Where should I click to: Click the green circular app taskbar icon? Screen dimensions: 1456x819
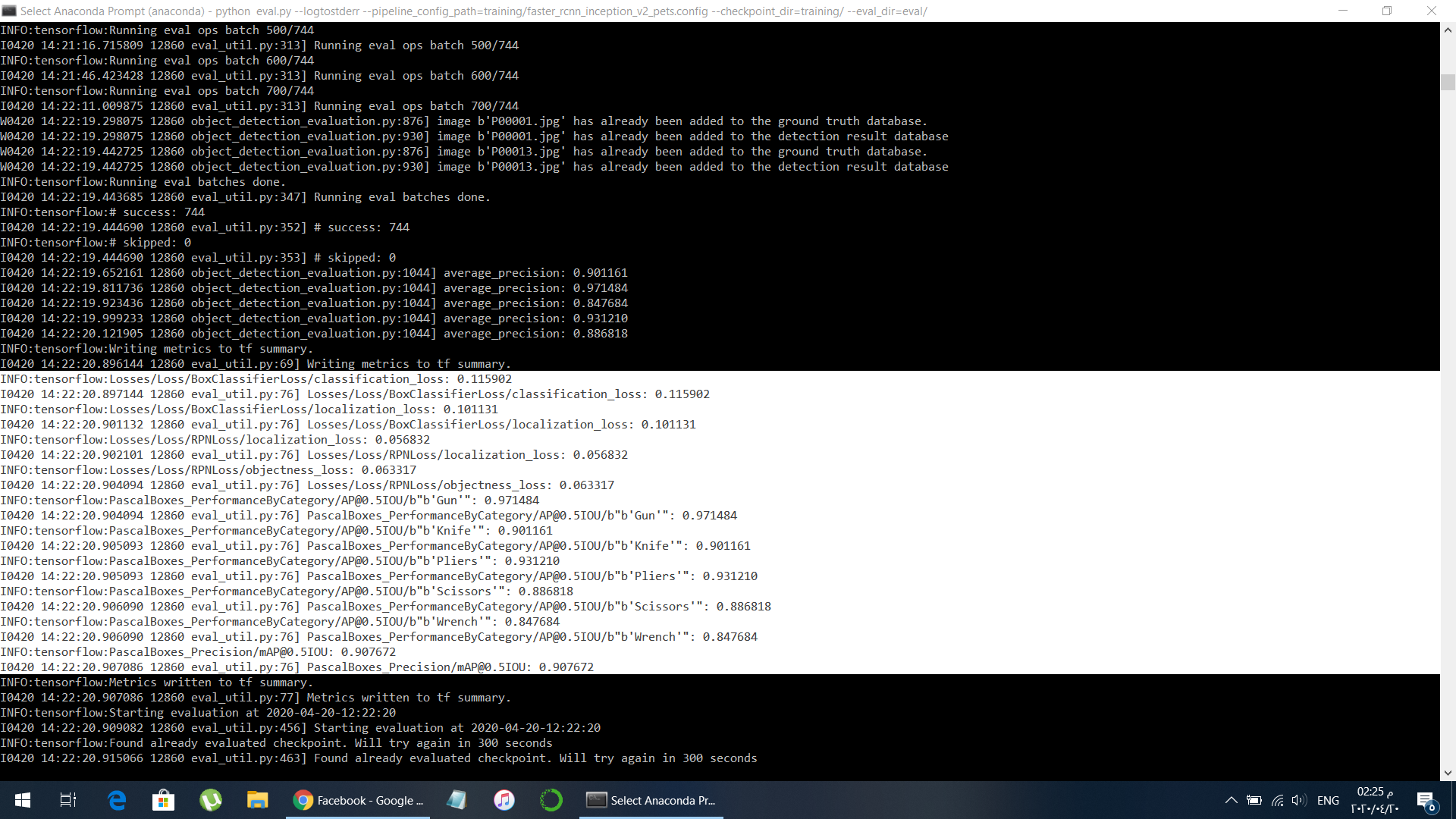(551, 800)
